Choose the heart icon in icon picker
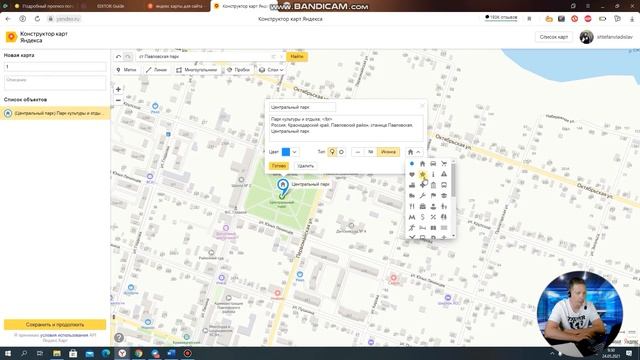Viewport: 640px width, 360px height. tap(411, 174)
